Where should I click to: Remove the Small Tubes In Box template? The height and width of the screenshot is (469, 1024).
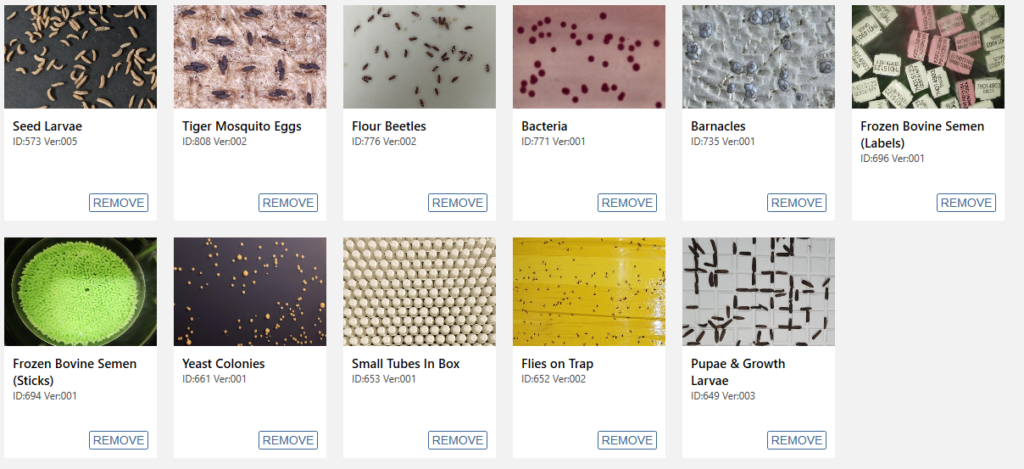458,440
